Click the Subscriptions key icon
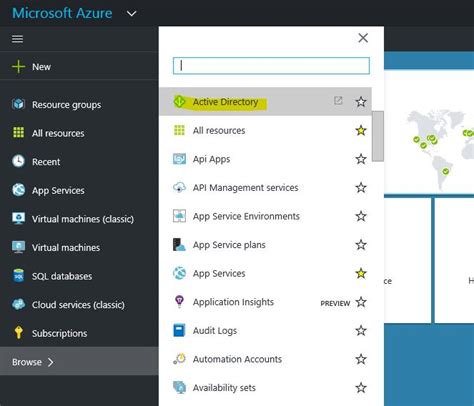 click(18, 333)
